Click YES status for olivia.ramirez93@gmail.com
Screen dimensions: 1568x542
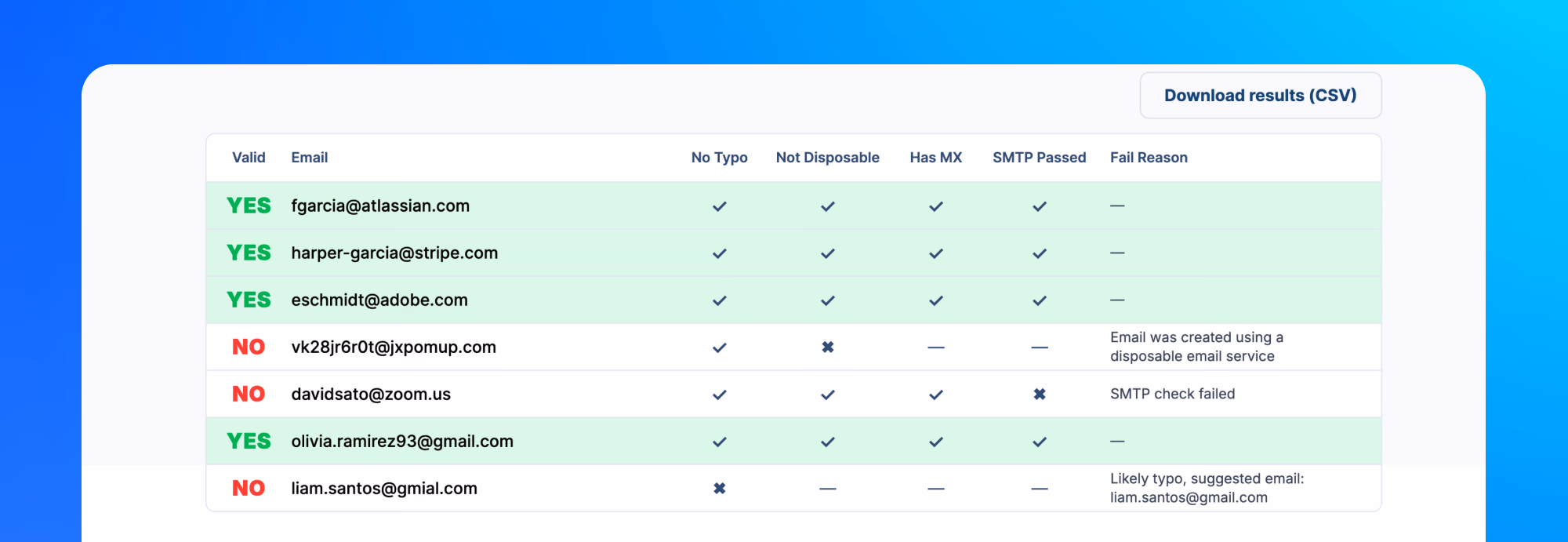point(249,442)
